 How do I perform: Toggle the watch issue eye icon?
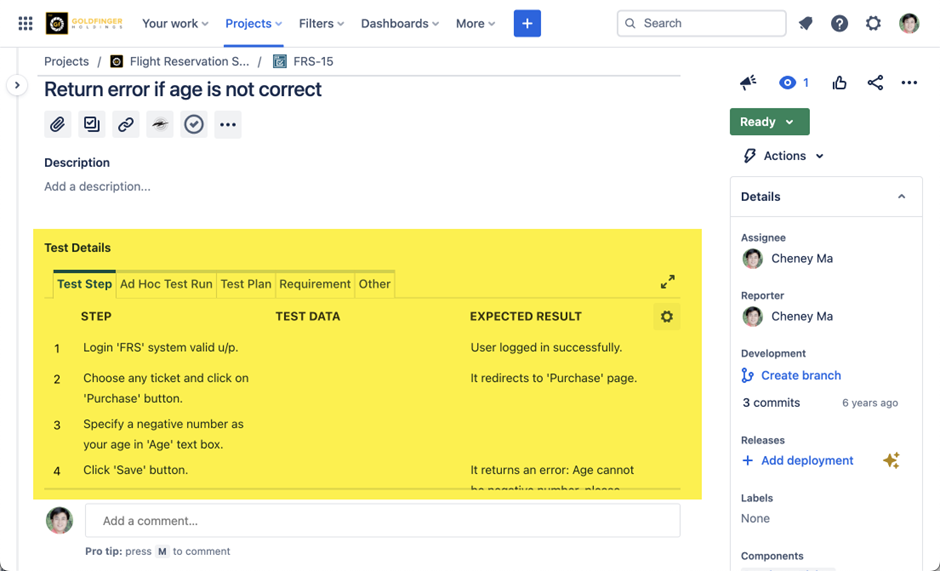788,83
